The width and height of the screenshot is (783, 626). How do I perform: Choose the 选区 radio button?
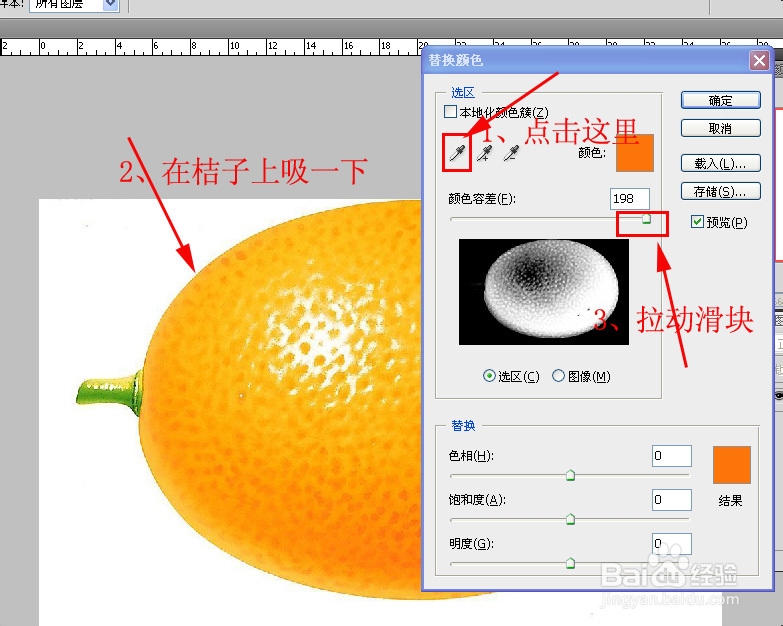pyautogui.click(x=489, y=375)
